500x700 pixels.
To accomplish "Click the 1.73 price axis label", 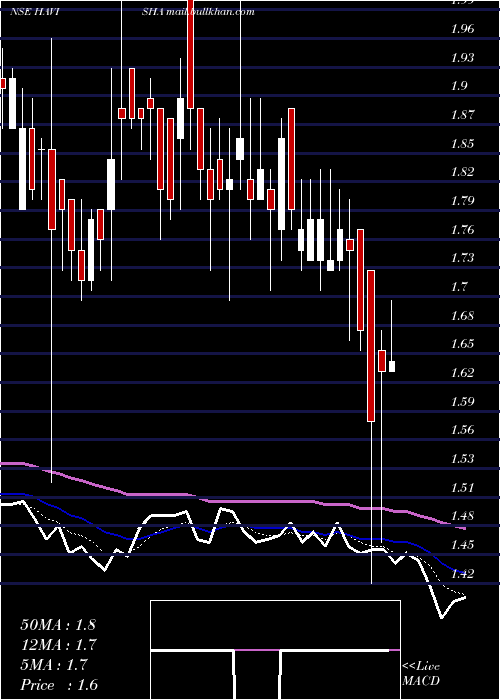I will [x=465, y=258].
